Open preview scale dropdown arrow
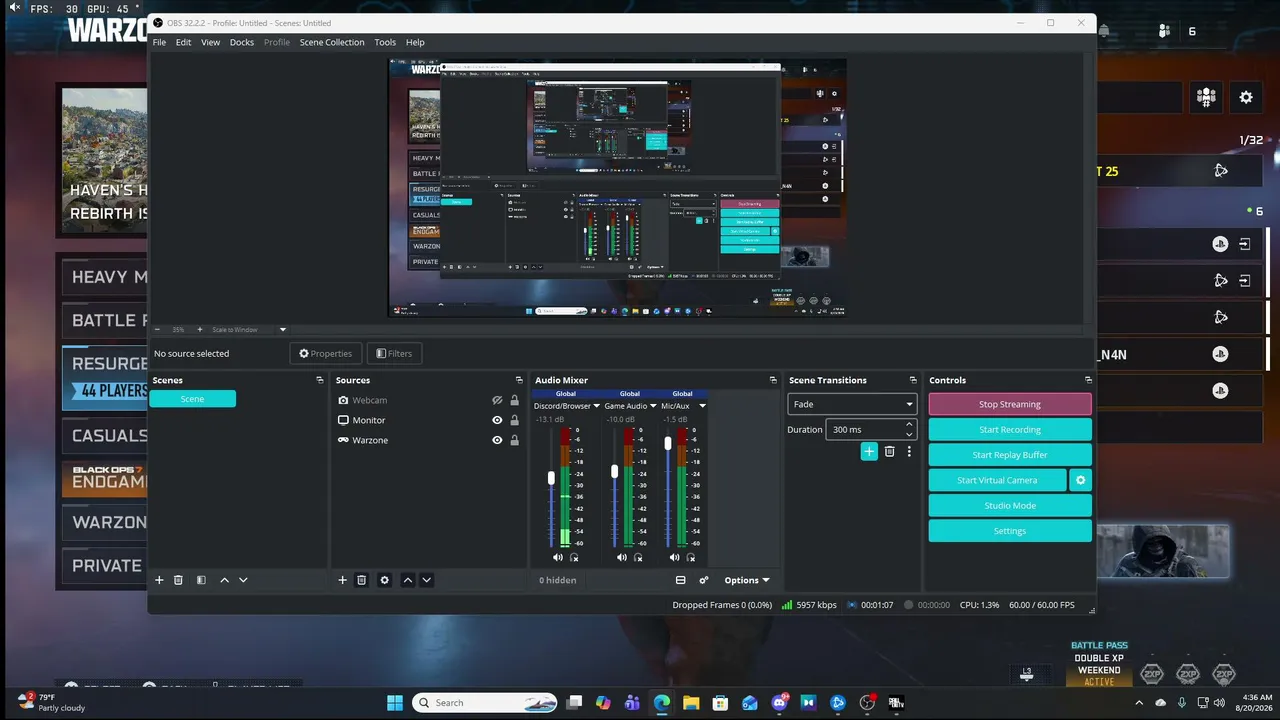This screenshot has height=720, width=1280. tap(282, 329)
